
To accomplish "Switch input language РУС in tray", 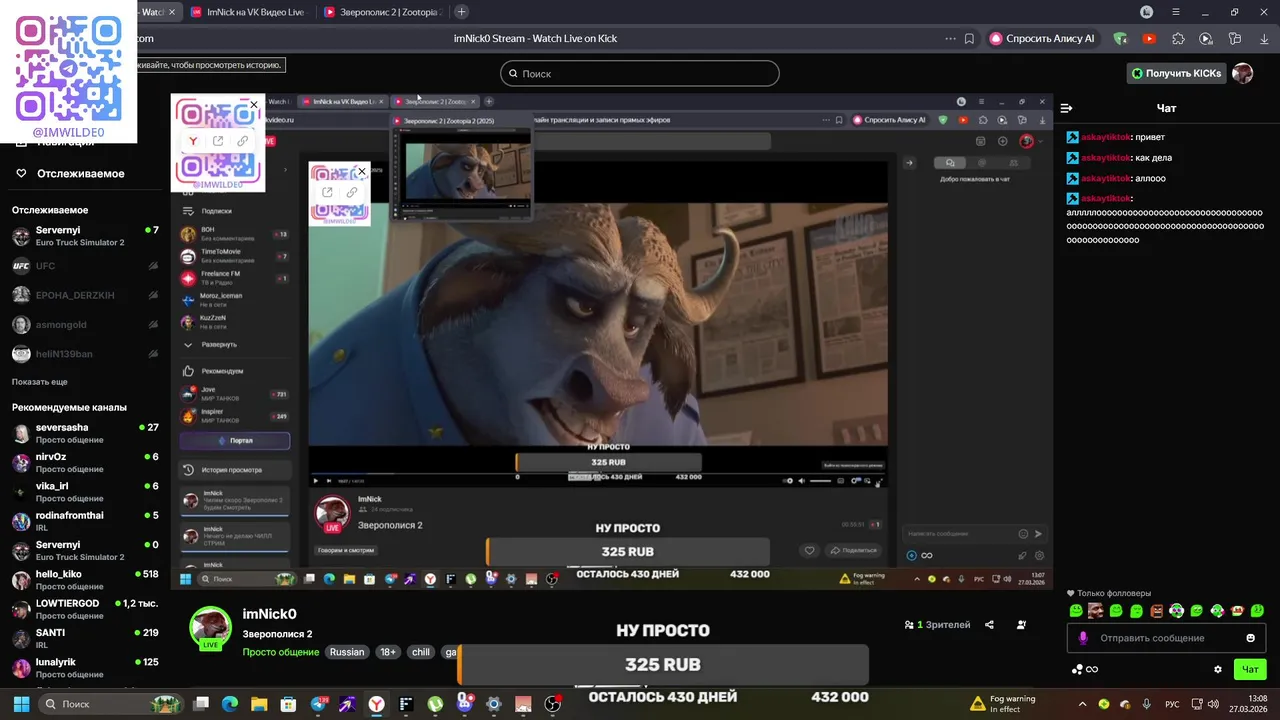I will point(1173,704).
